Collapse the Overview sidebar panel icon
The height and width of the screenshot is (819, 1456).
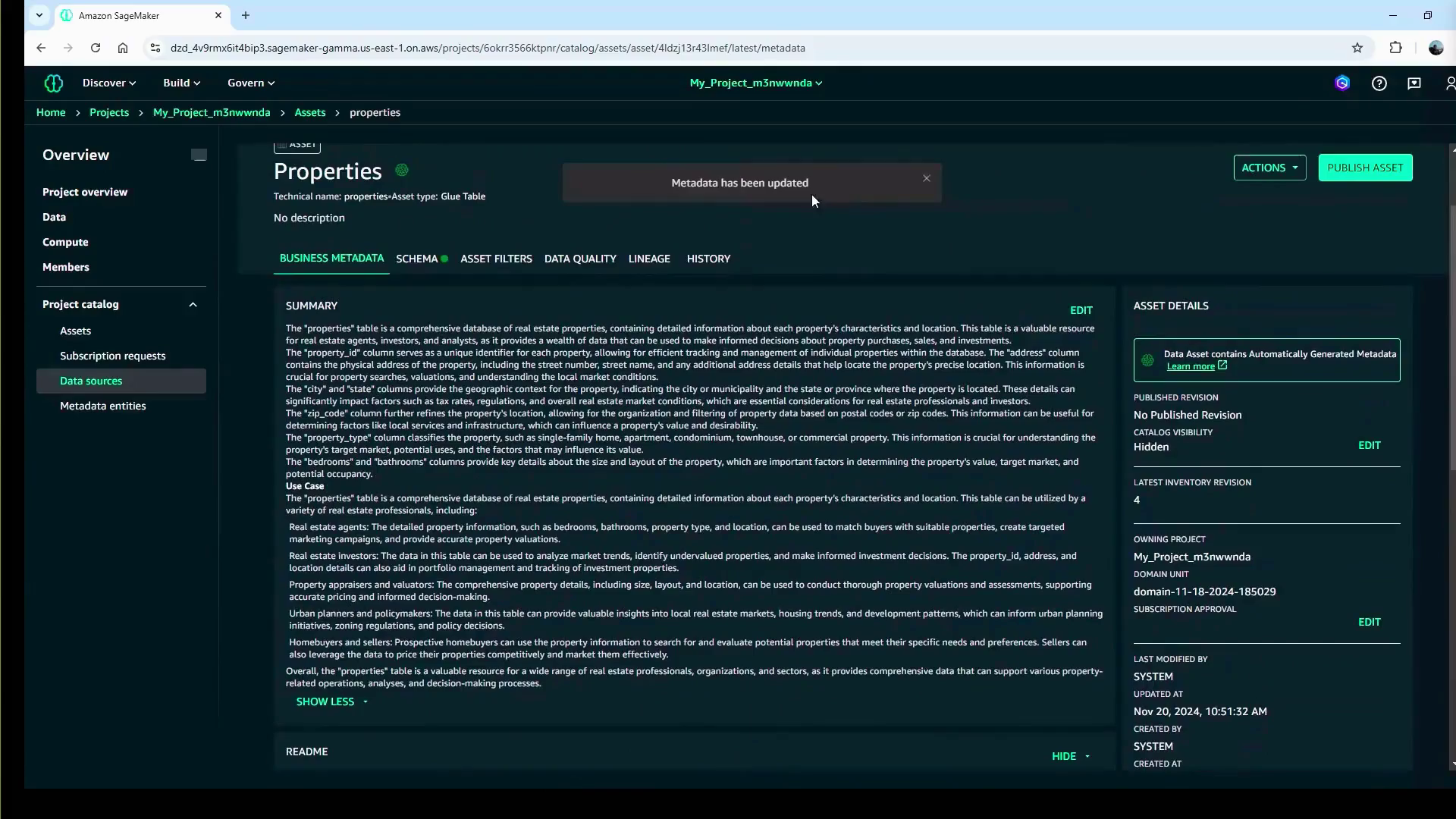[x=199, y=155]
